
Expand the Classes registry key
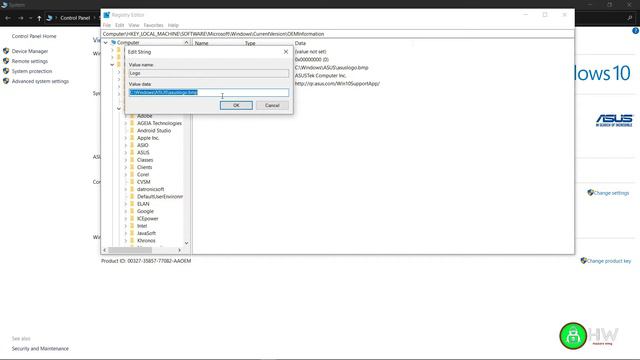[126, 160]
